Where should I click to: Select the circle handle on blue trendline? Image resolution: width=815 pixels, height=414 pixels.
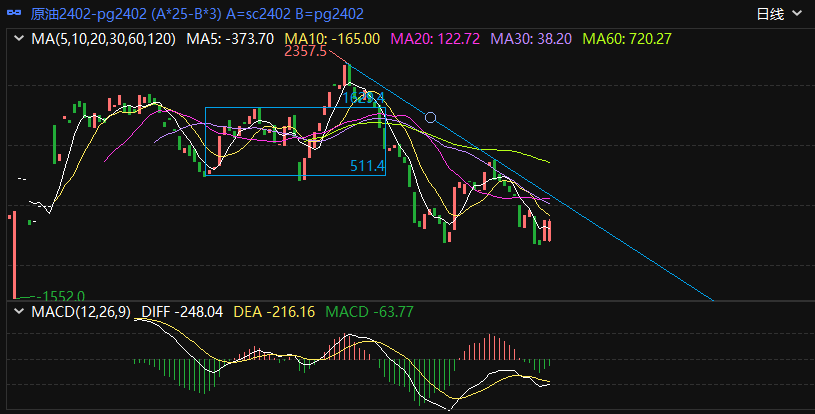431,117
